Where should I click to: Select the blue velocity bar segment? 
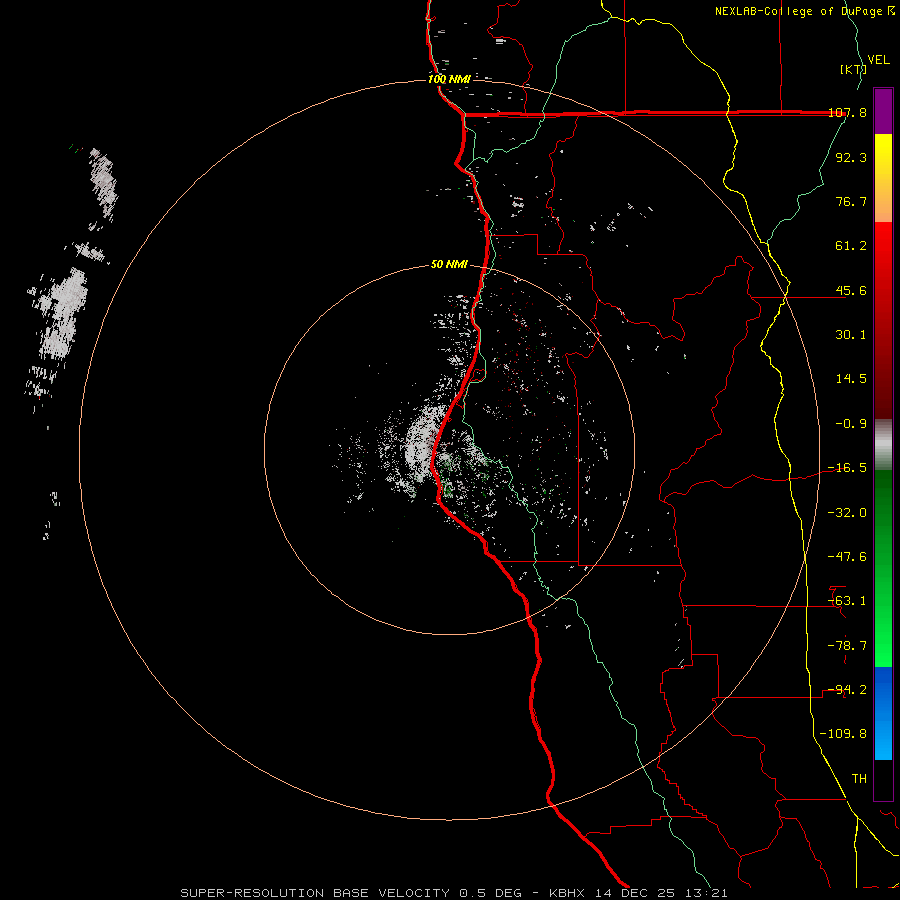tap(883, 689)
